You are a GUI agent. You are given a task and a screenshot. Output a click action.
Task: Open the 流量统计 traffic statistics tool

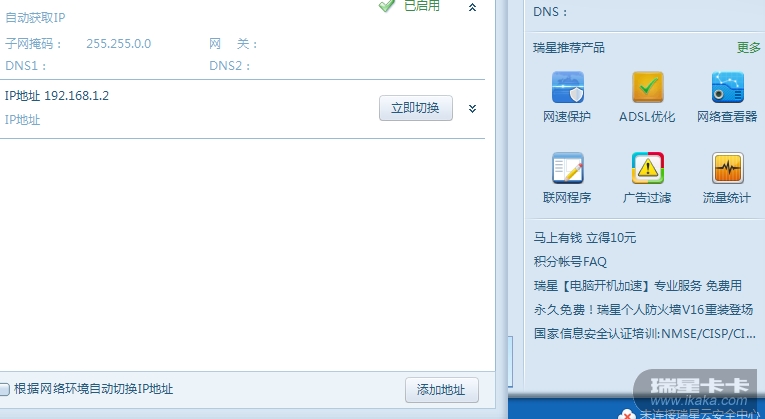(x=727, y=177)
